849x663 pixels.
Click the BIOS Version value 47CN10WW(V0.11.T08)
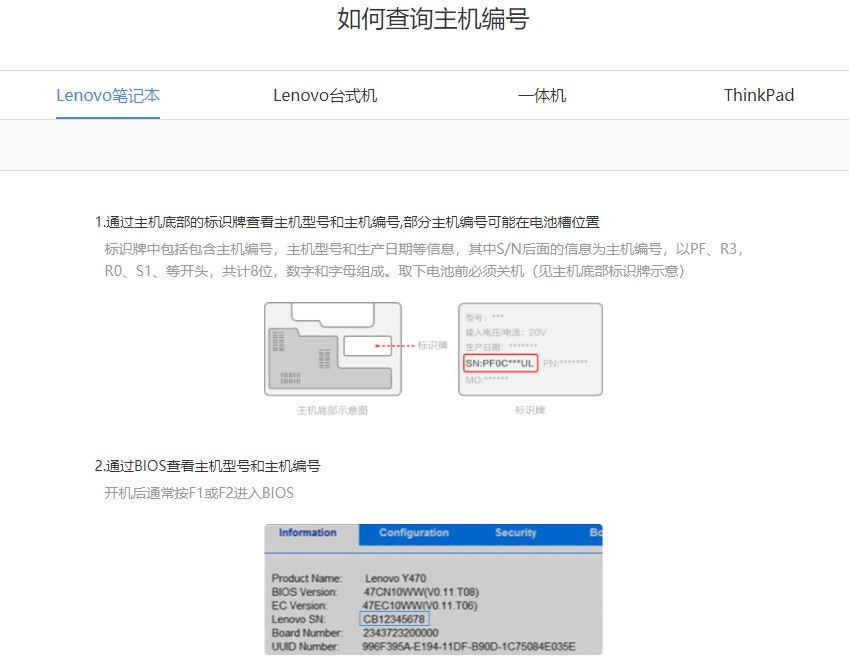coord(421,592)
